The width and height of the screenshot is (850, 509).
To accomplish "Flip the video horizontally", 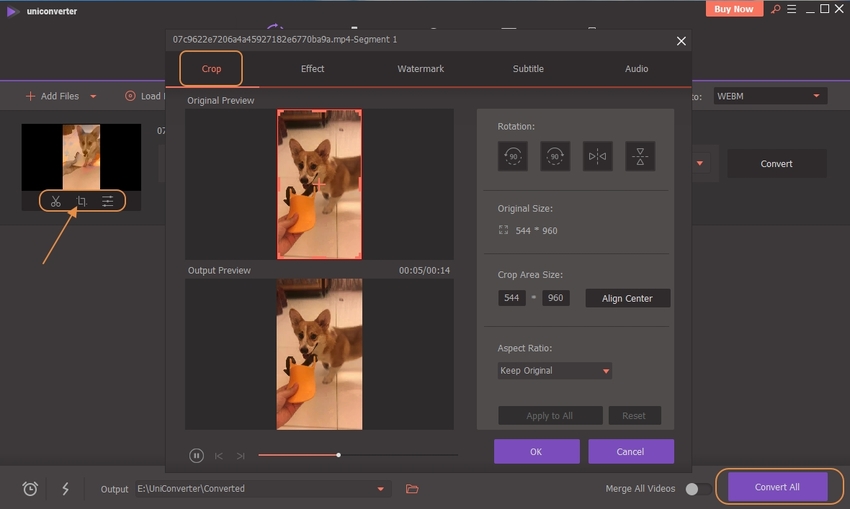I will pos(598,156).
